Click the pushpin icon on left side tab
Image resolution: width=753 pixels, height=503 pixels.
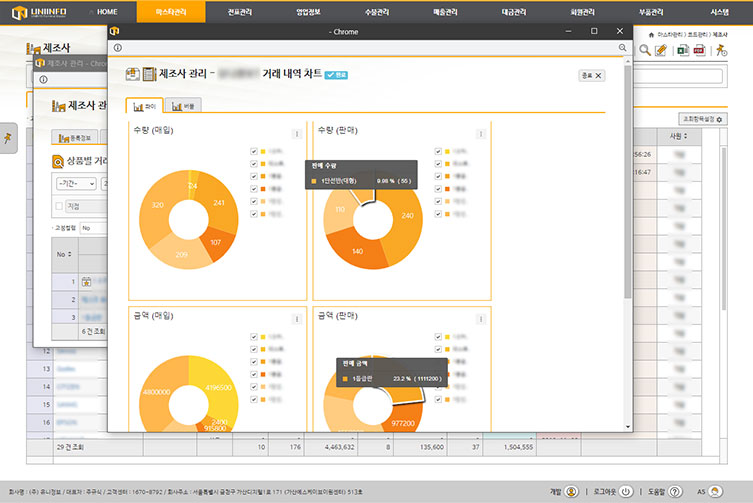tap(8, 138)
